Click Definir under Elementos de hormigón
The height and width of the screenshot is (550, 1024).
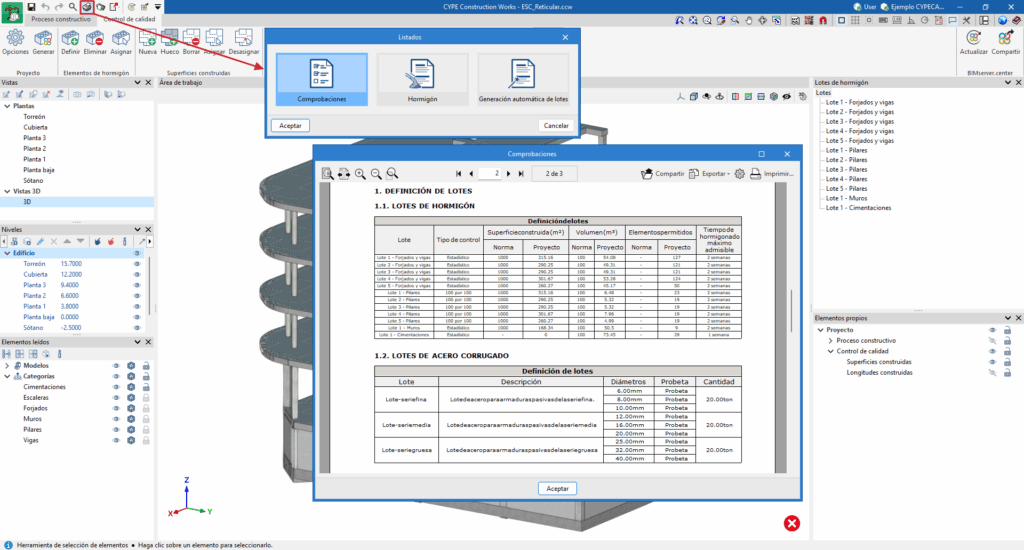[70, 42]
